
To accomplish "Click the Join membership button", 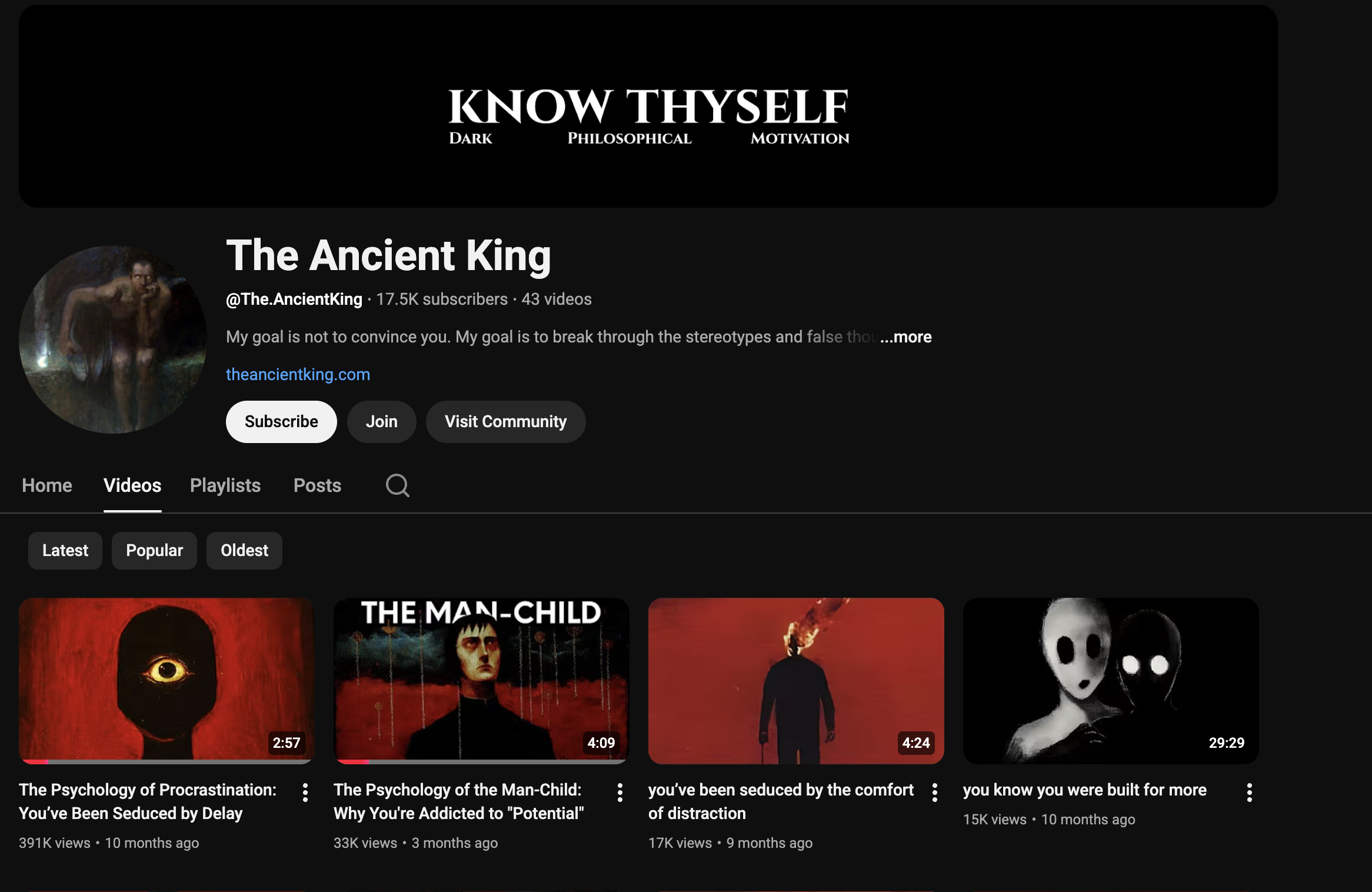I will tap(382, 422).
